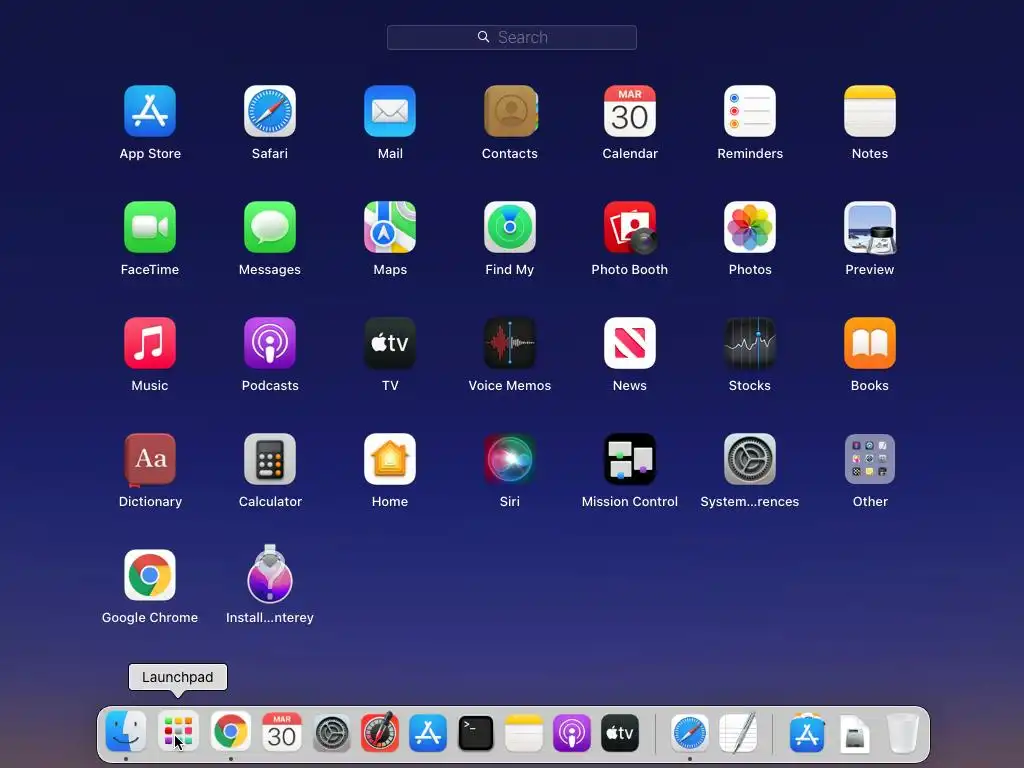Viewport: 1024px width, 768px height.
Task: Launch the News app
Action: tap(630, 343)
